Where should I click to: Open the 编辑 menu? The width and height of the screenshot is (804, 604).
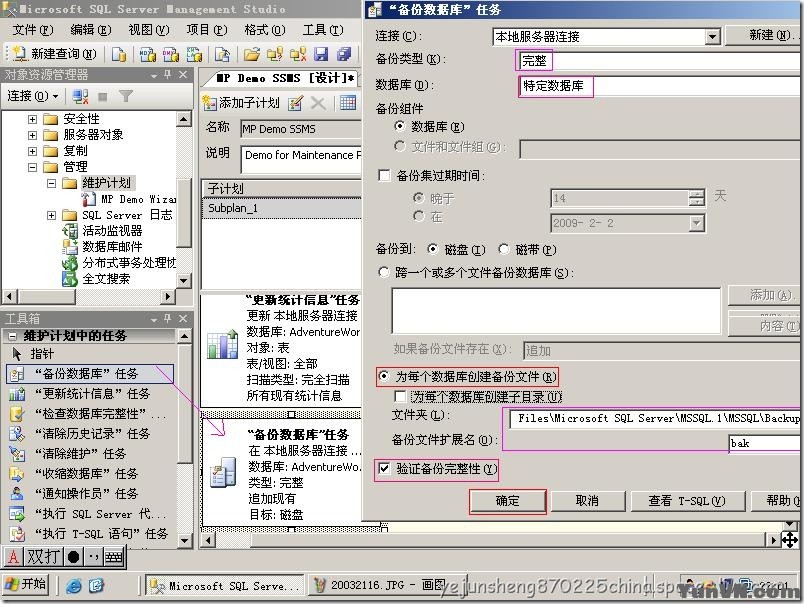click(90, 30)
